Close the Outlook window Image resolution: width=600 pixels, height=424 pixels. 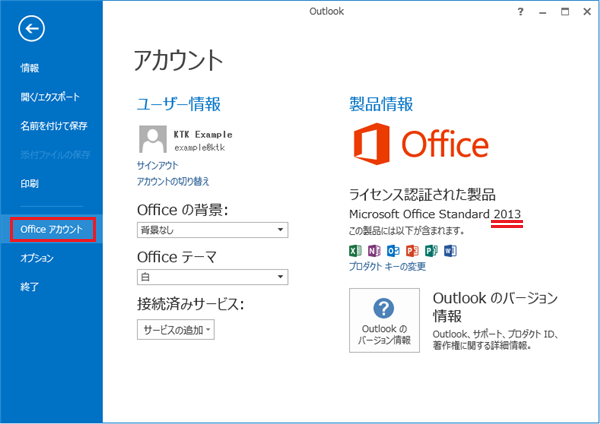click(x=587, y=12)
